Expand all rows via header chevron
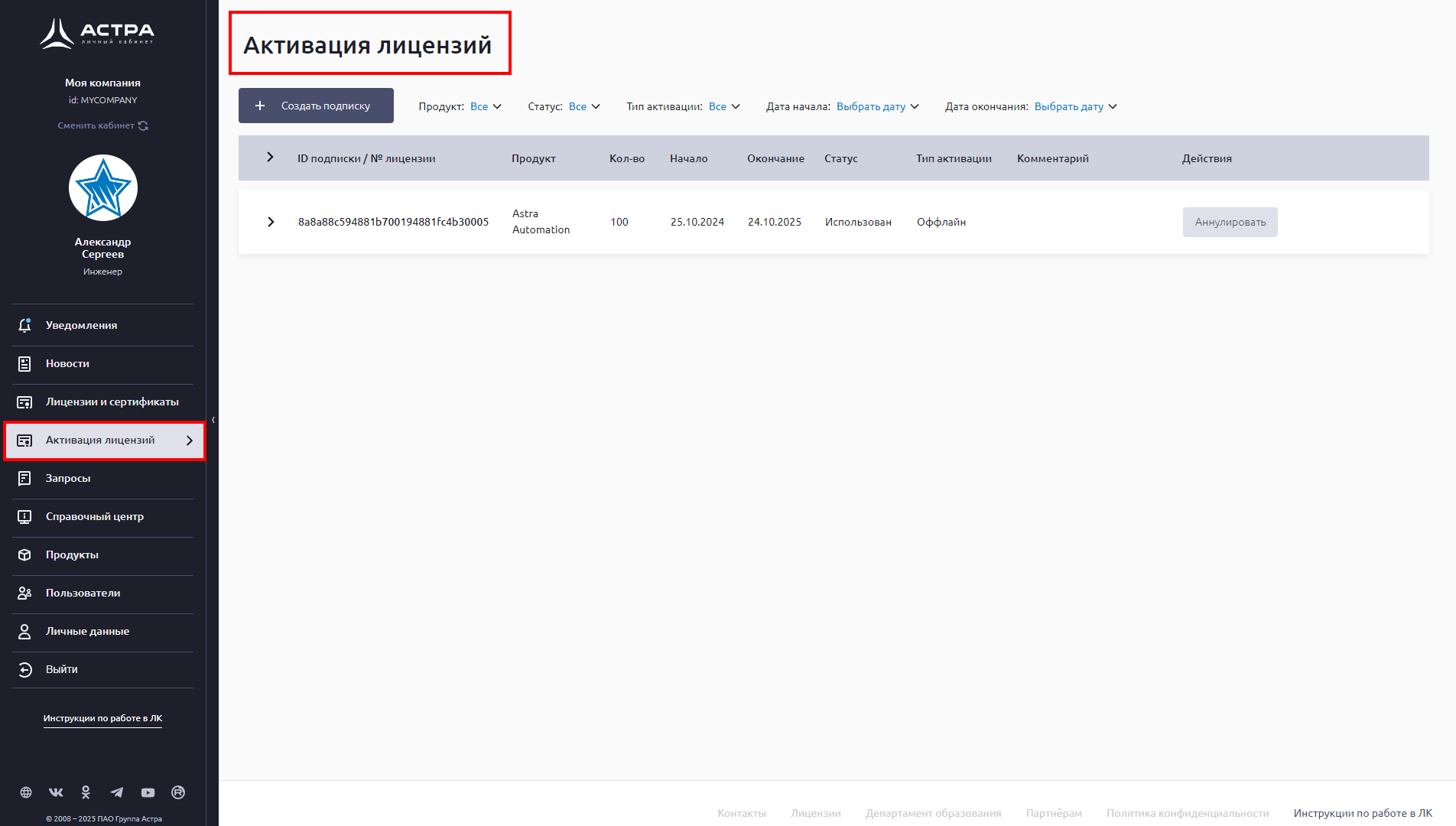The height and width of the screenshot is (826, 1456). [270, 158]
